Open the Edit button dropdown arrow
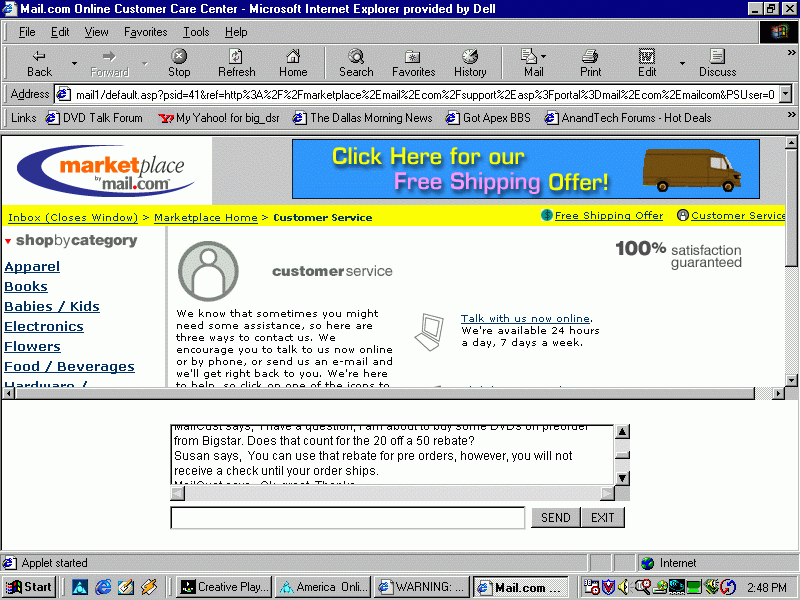 (682, 63)
